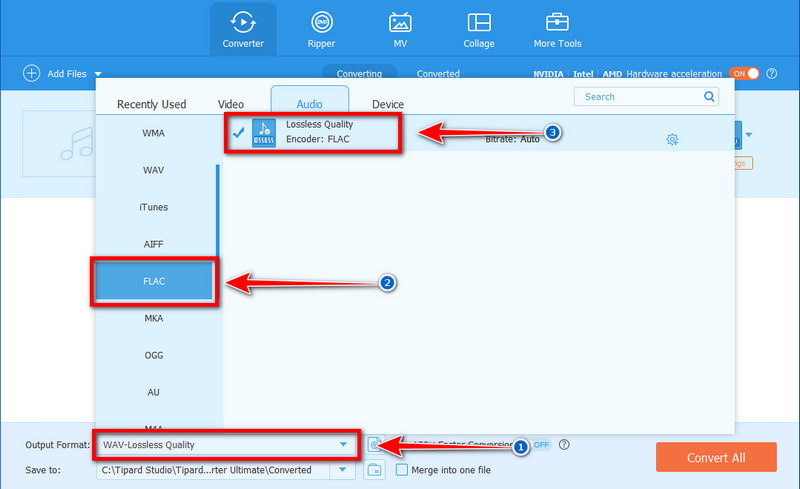800x489 pixels.
Task: Open the Save to path dropdown
Action: (x=342, y=470)
